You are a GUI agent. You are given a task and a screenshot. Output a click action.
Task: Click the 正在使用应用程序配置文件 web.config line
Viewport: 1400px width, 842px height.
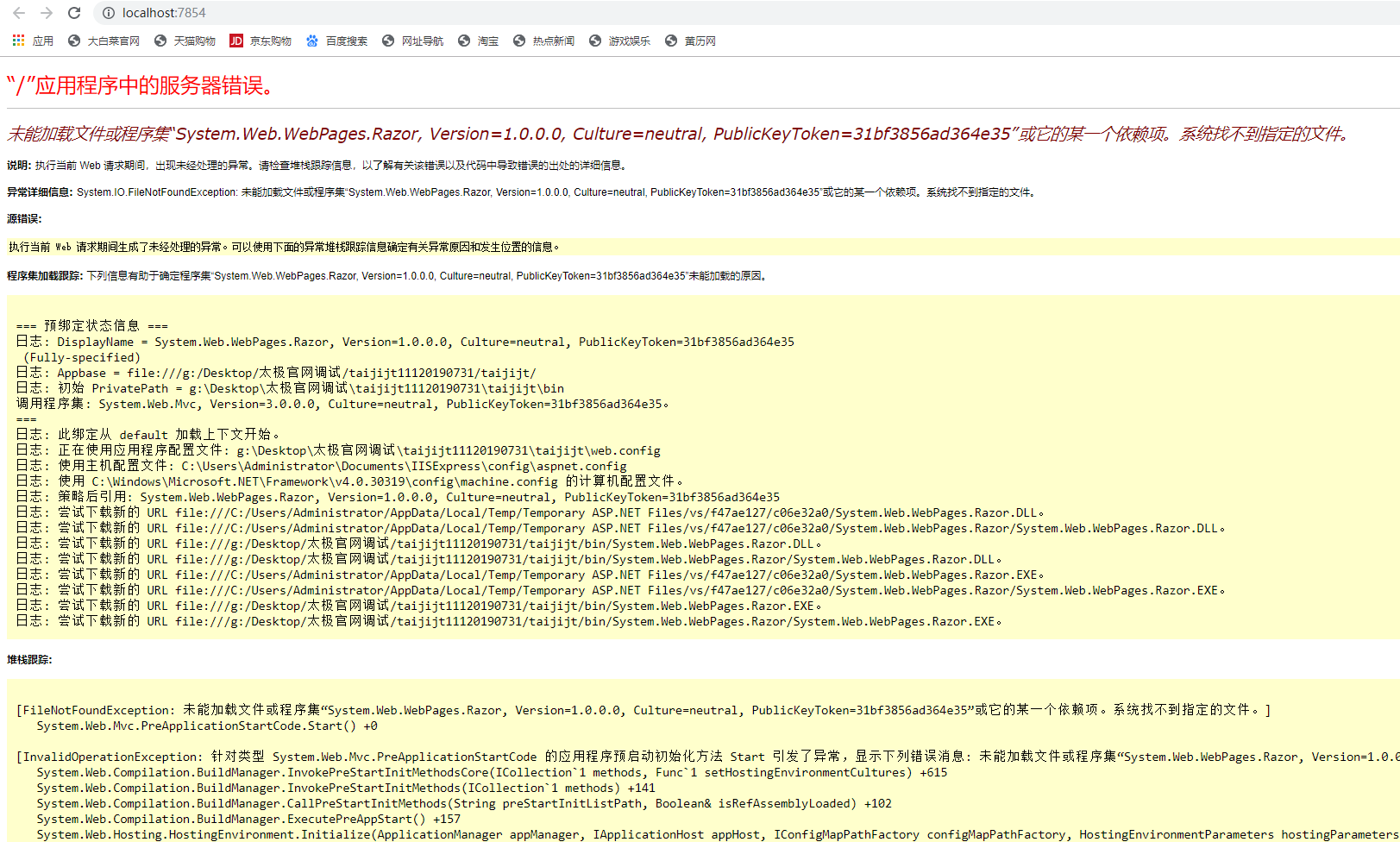pyautogui.click(x=338, y=450)
